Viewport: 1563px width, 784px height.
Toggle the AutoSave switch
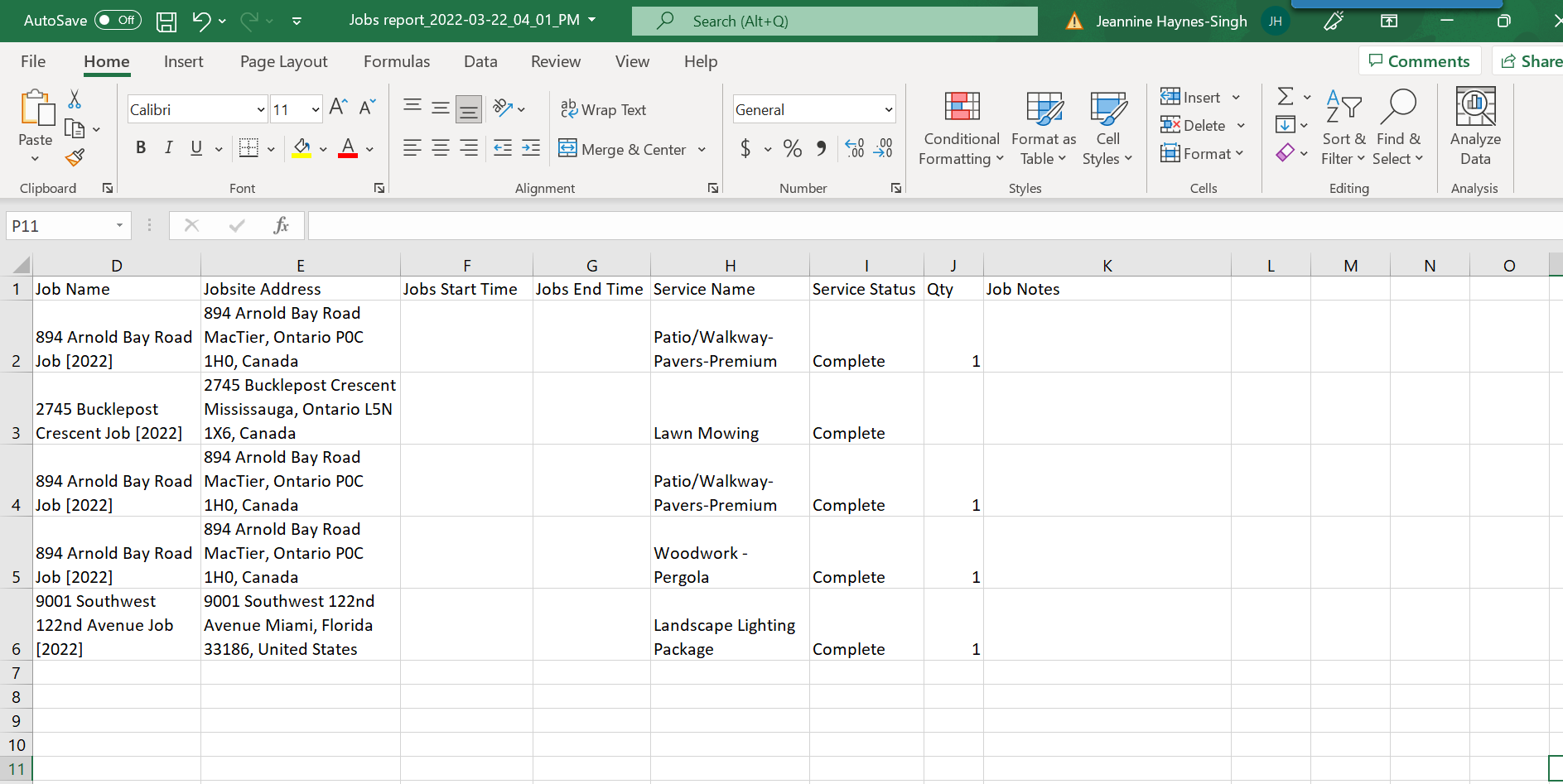pyautogui.click(x=118, y=21)
